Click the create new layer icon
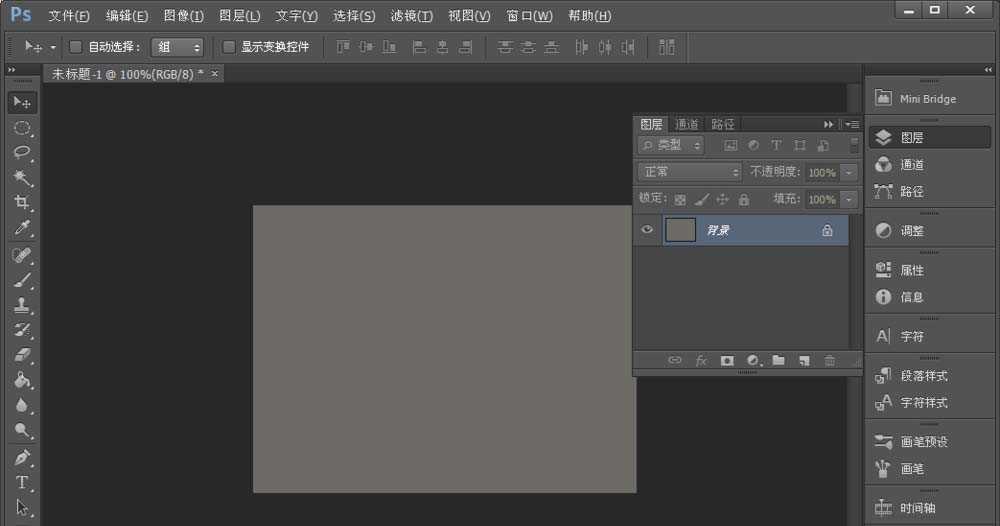The width and height of the screenshot is (1000, 526). tap(804, 360)
